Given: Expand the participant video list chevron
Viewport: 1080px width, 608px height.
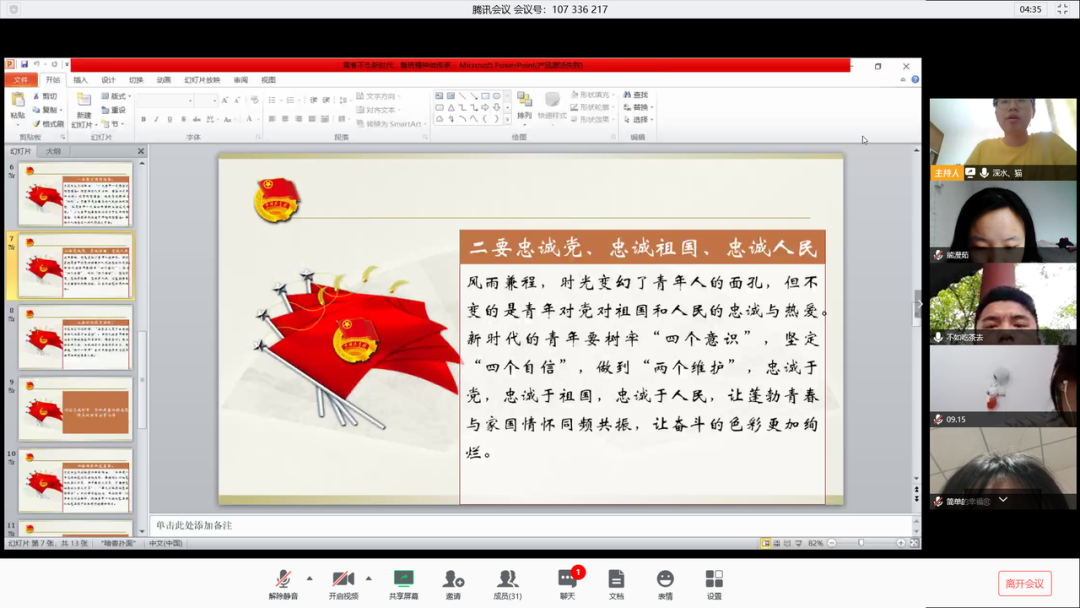Looking at the screenshot, I should tap(1002, 500).
